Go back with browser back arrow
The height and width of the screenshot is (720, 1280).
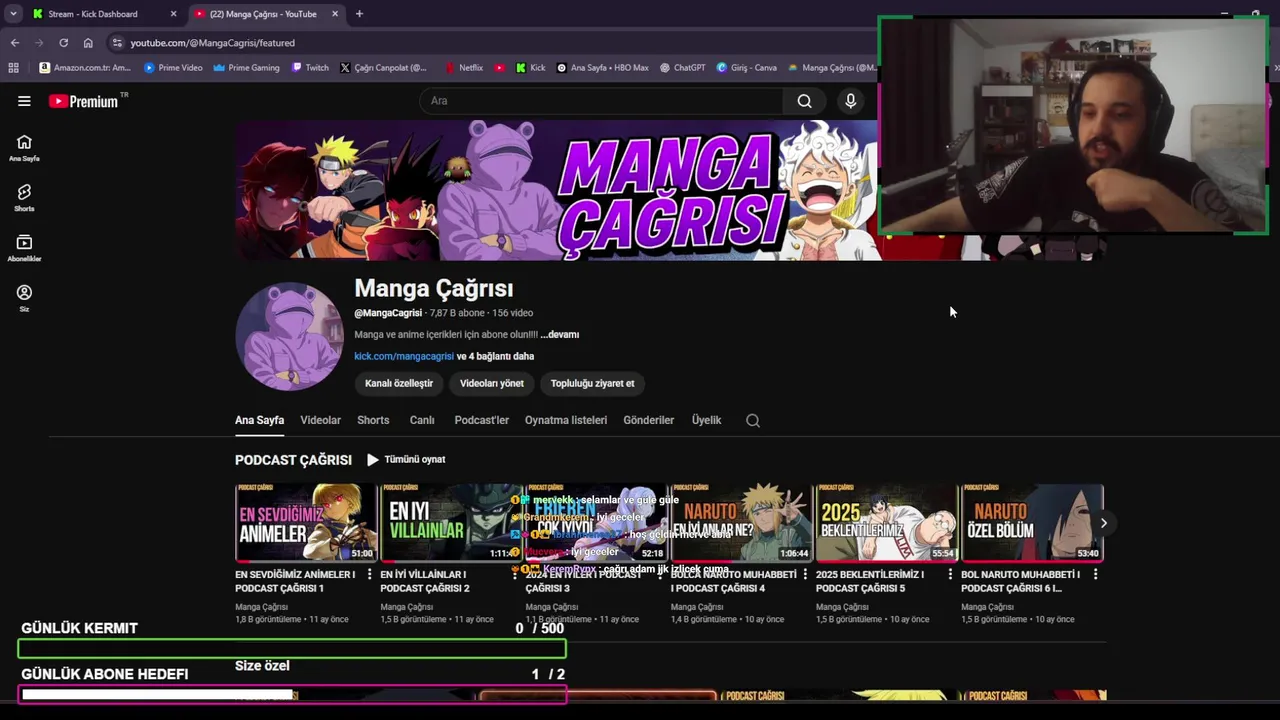coord(15,43)
